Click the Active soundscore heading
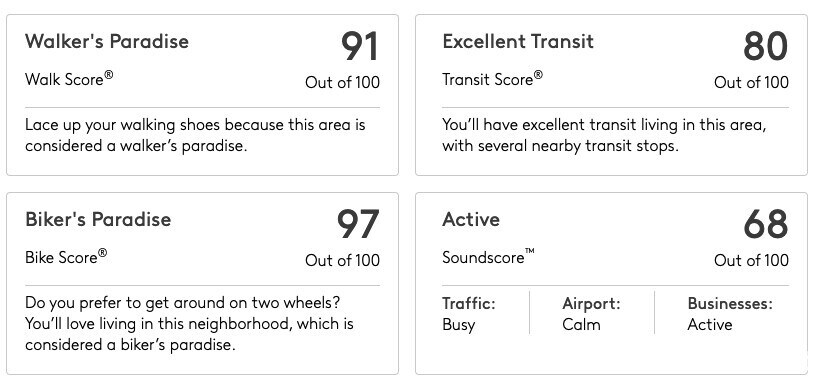 coord(471,219)
